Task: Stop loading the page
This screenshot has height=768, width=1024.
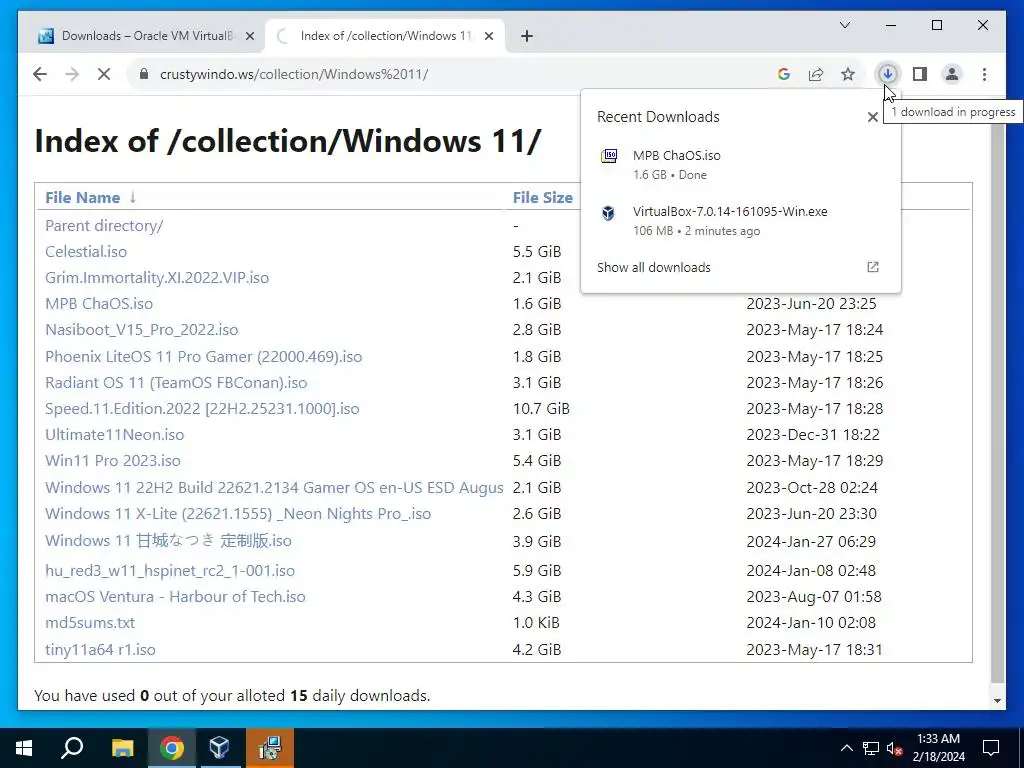Action: pyautogui.click(x=104, y=74)
